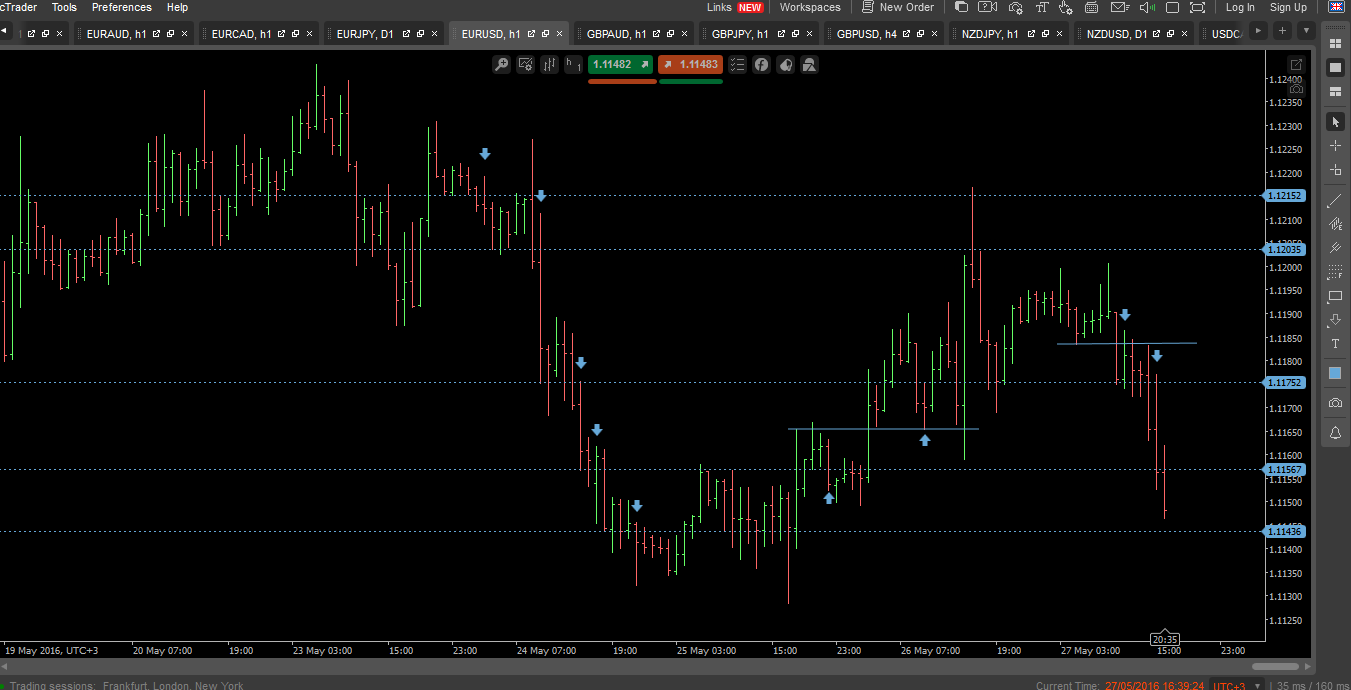
Task: Open the blue drawing color swatch
Action: tap(1335, 373)
